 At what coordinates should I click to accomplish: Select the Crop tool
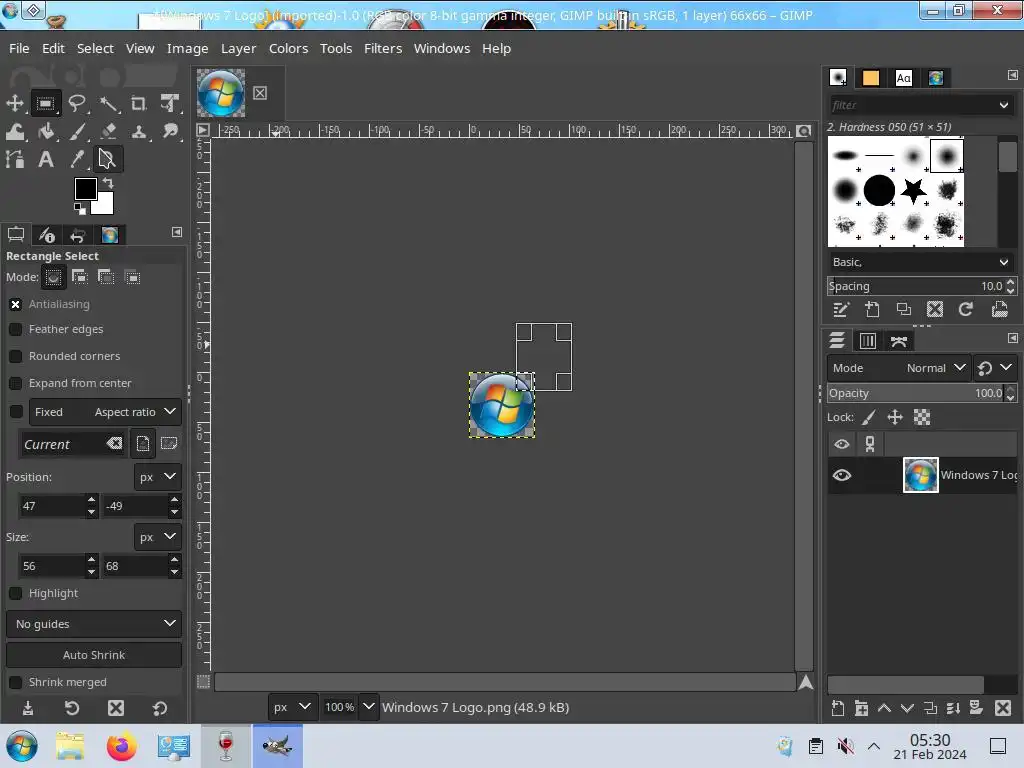[138, 103]
